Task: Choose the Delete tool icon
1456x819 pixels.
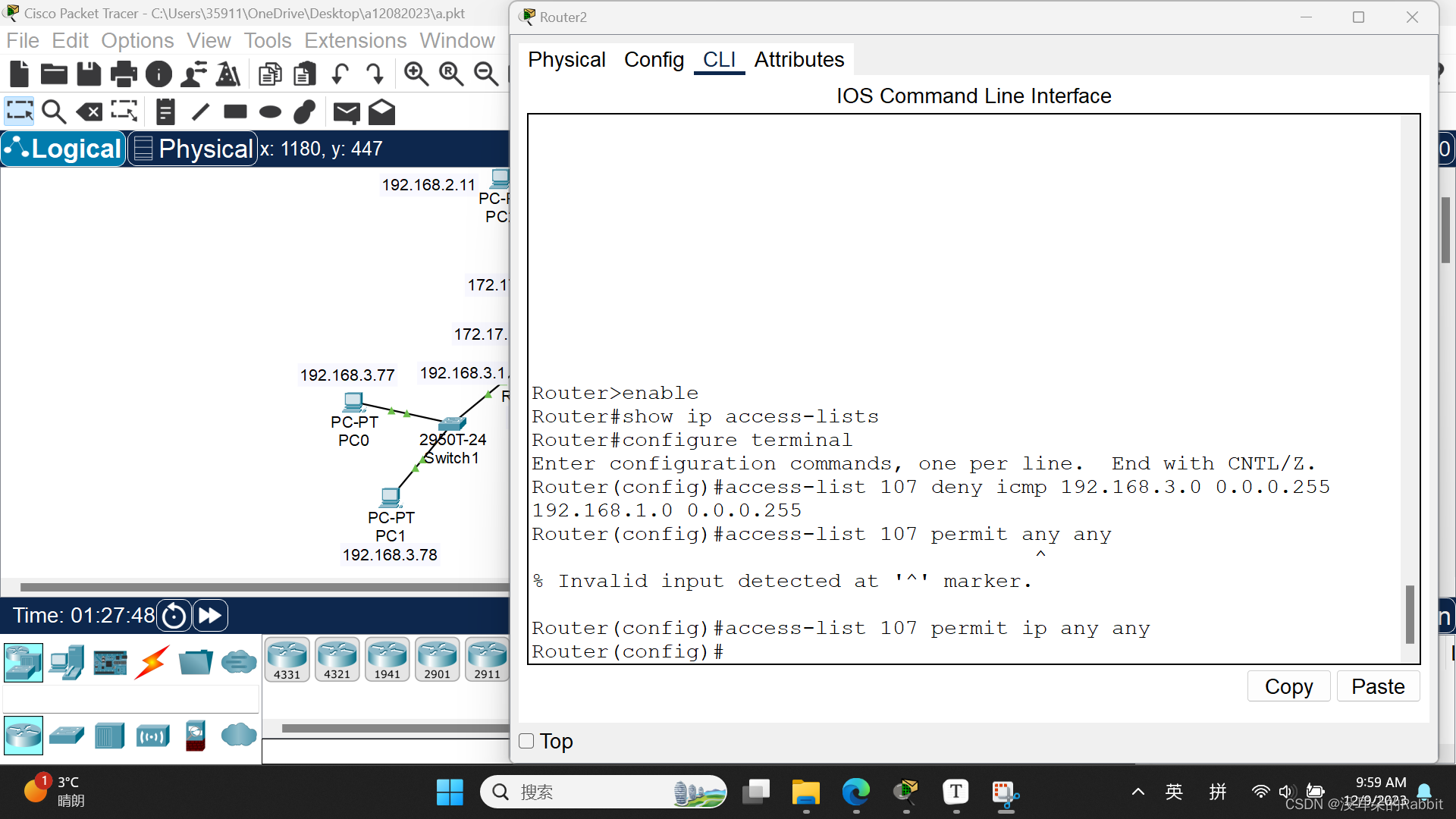Action: pos(89,112)
